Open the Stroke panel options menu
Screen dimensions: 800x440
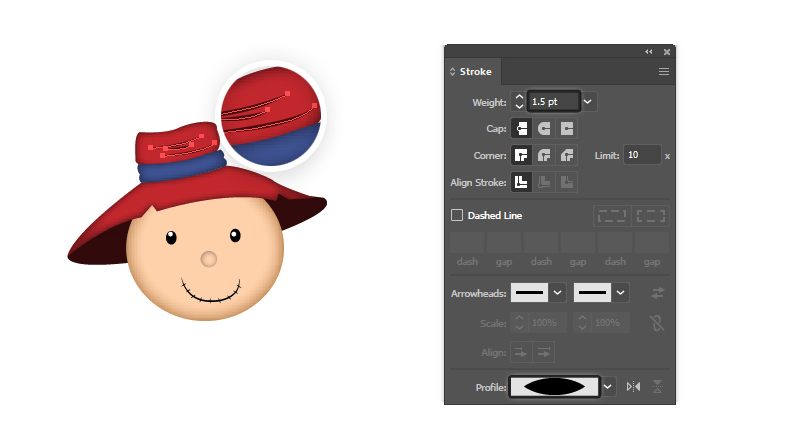663,72
